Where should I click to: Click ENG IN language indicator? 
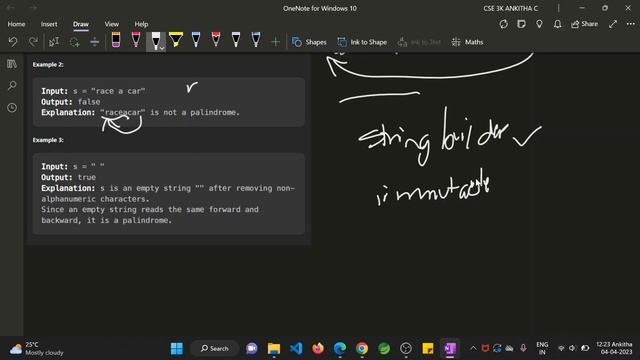click(x=542, y=349)
